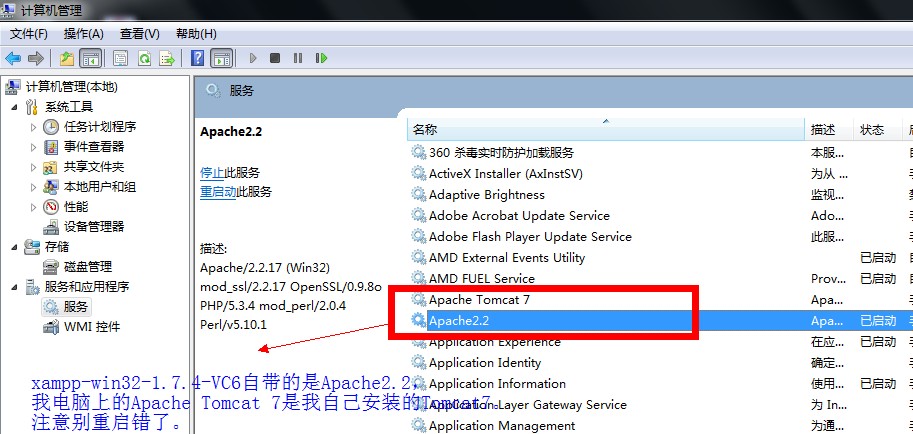Image resolution: width=913 pixels, height=434 pixels.
Task: Click the Back arrow toolbar icon
Action: point(13,58)
